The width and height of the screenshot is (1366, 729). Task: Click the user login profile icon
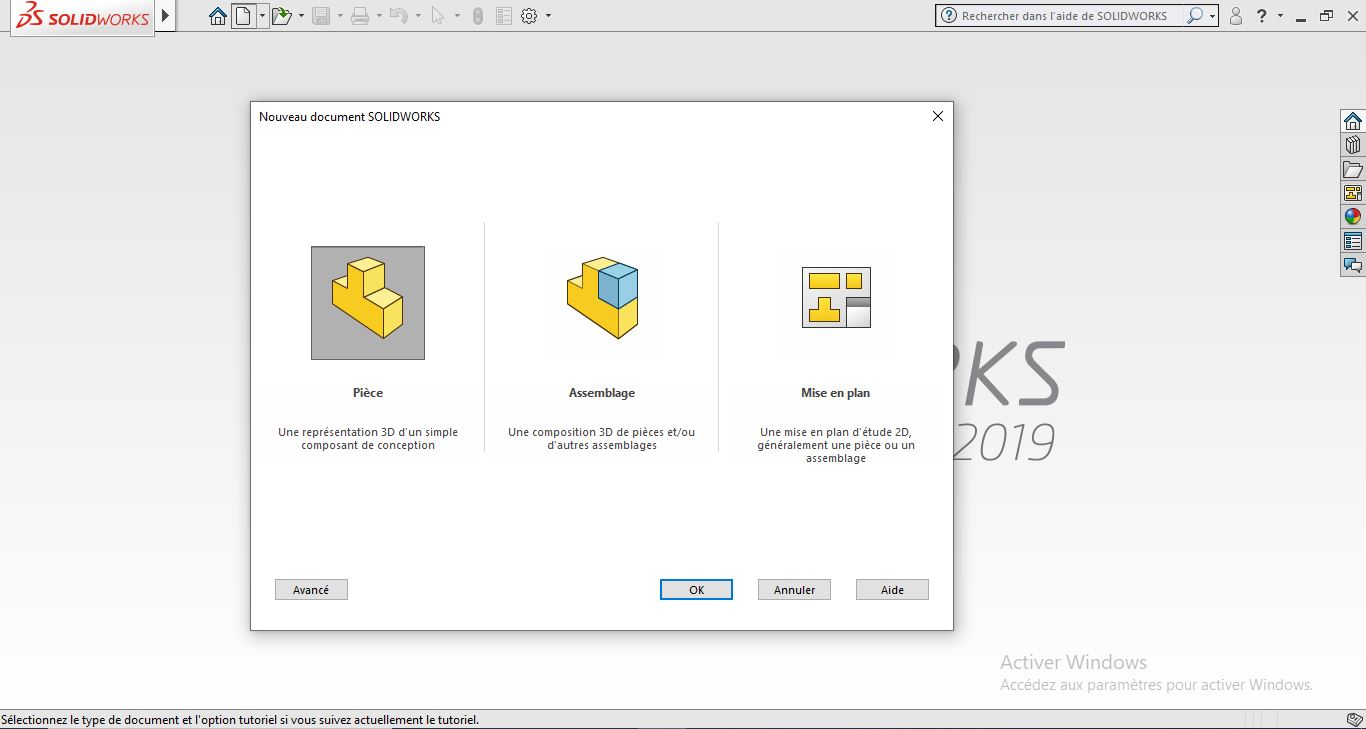(1236, 16)
